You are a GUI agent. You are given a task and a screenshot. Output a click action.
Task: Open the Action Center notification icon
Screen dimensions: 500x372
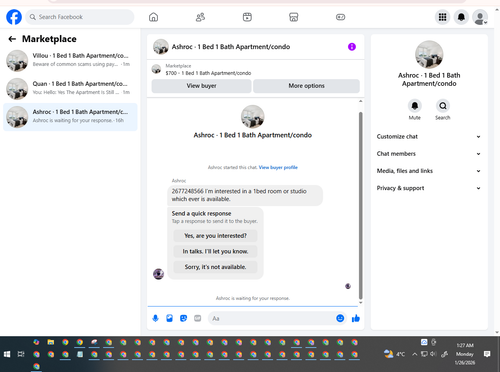point(487,354)
